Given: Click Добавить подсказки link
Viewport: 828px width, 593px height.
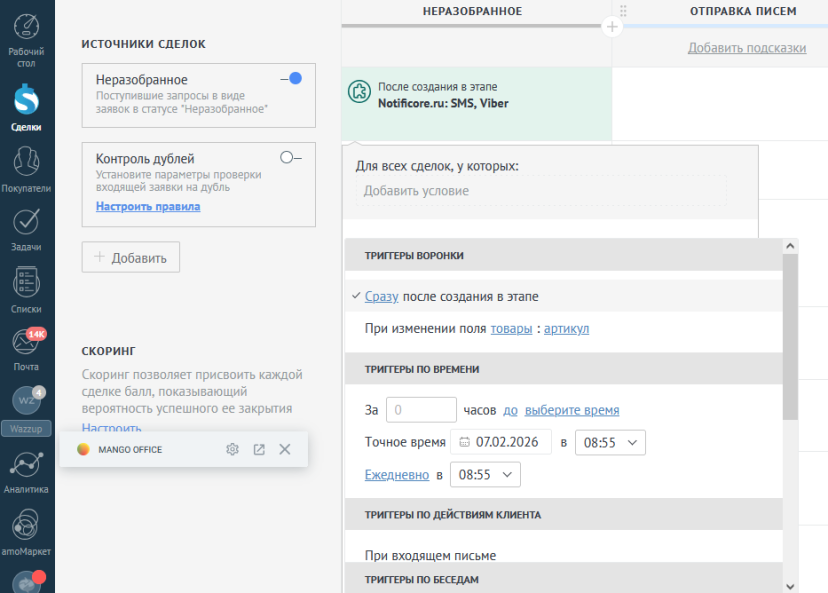Looking at the screenshot, I should tap(747, 48).
